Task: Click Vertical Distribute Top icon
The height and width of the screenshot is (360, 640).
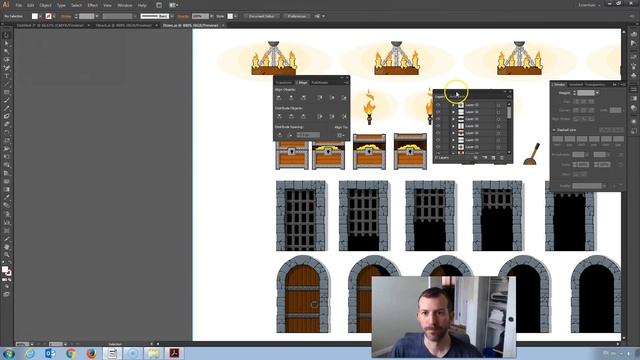Action: click(x=279, y=117)
